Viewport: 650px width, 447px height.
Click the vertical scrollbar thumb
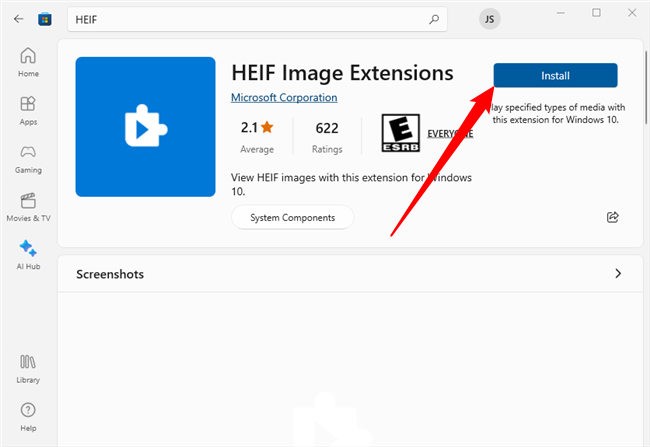pos(646,87)
